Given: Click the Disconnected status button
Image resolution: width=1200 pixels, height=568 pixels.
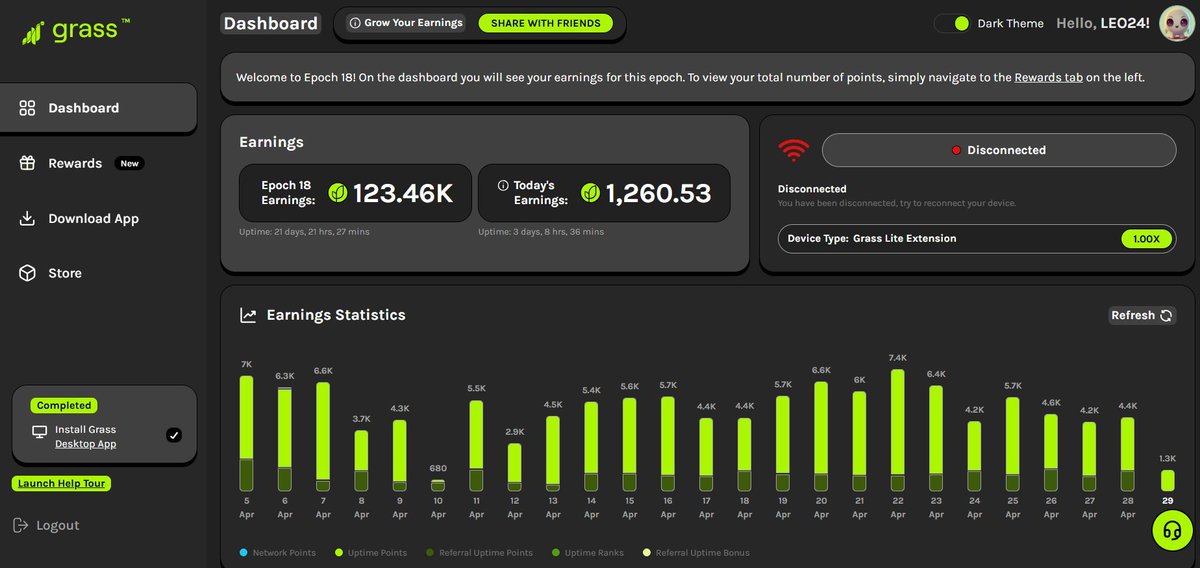Looking at the screenshot, I should [x=999, y=150].
